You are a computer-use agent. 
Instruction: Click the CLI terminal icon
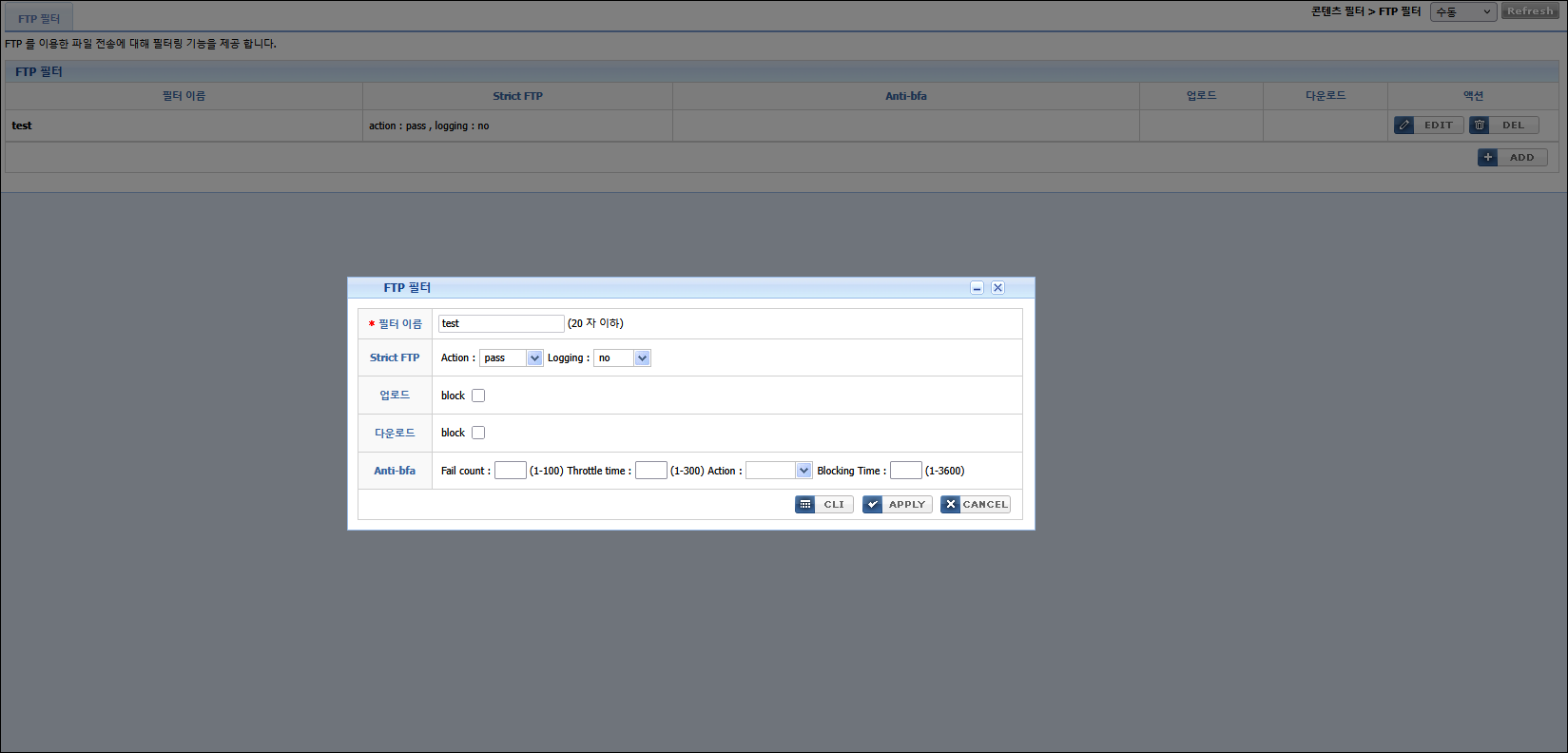click(805, 505)
